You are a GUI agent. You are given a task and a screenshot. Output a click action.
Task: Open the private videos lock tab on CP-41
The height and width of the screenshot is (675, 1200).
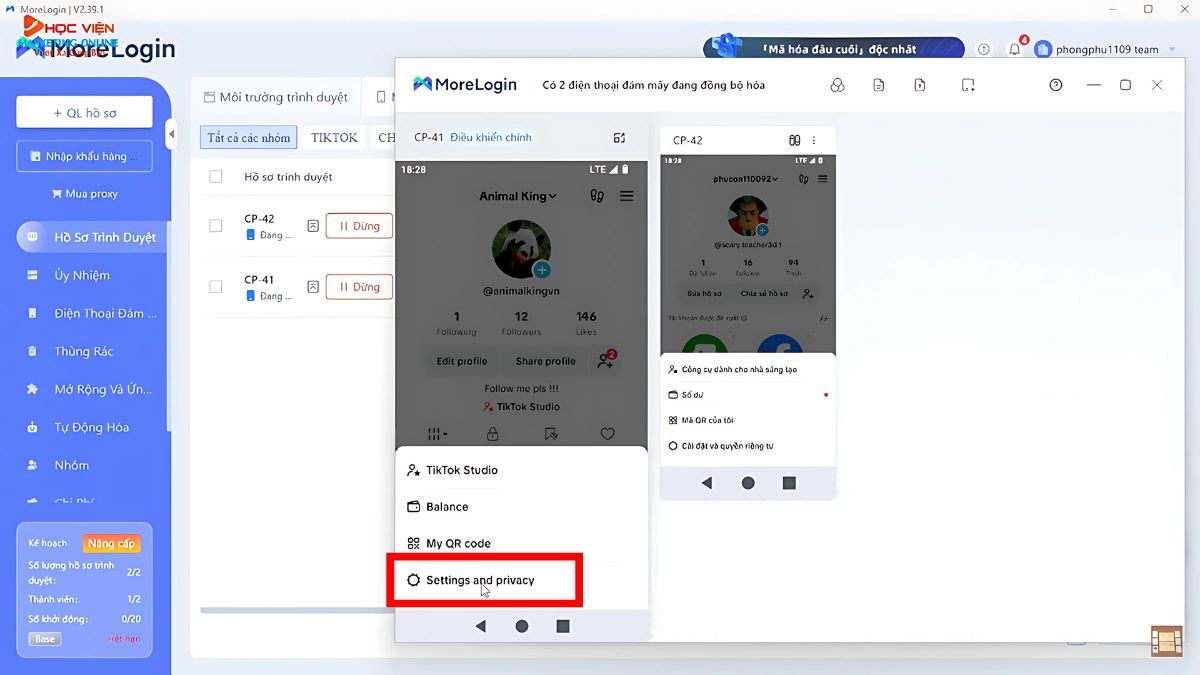(492, 434)
